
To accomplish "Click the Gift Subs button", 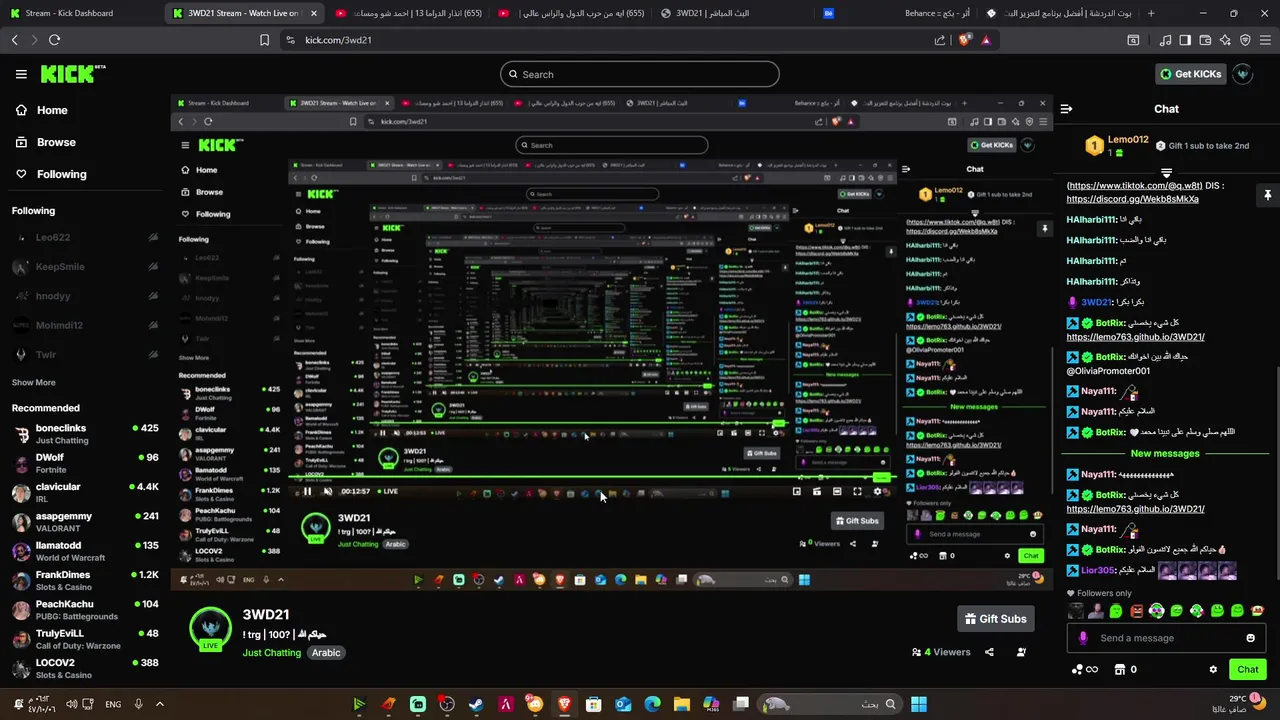I will [995, 619].
